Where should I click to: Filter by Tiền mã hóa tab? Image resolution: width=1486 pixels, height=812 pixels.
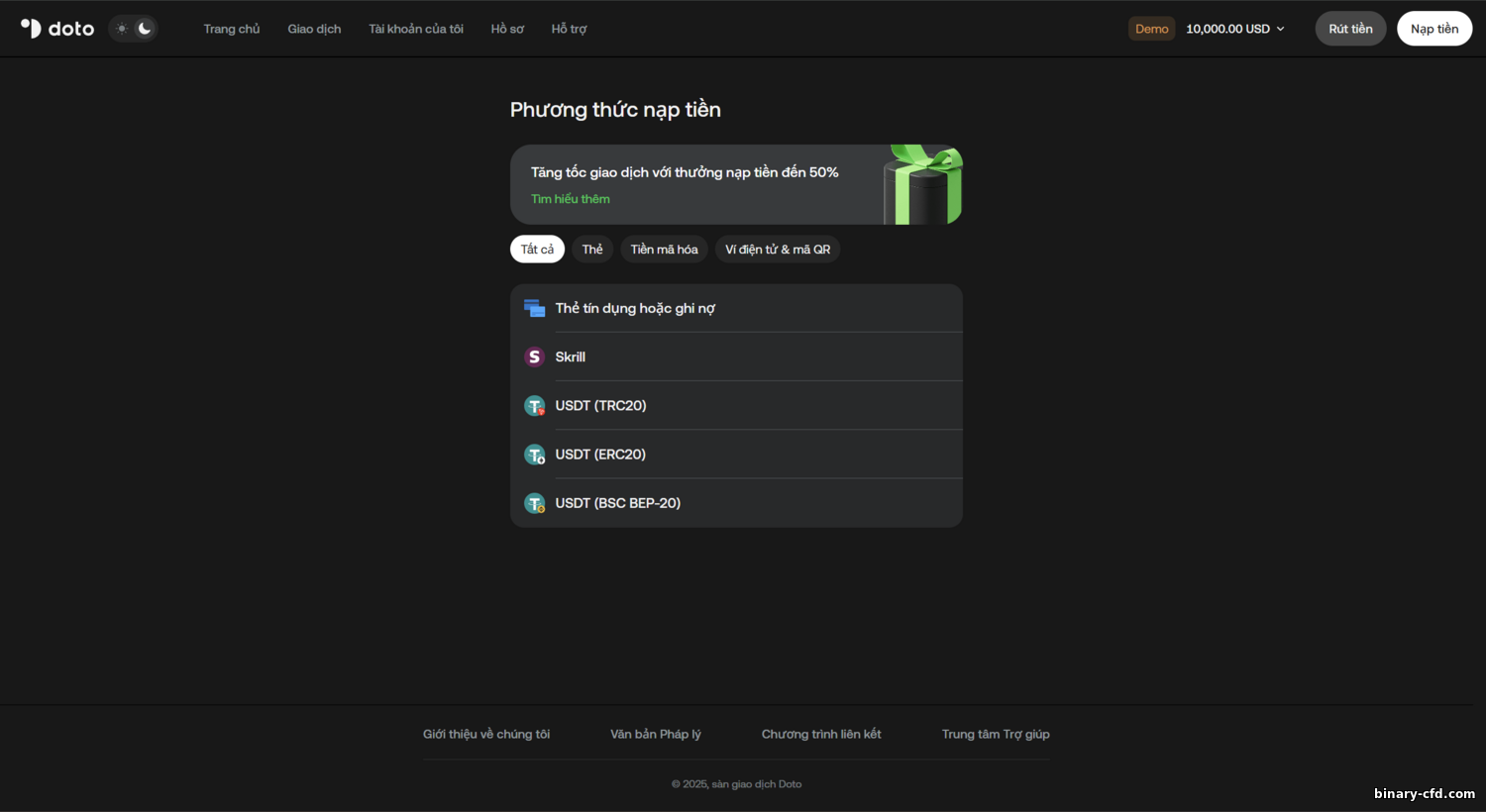click(664, 250)
